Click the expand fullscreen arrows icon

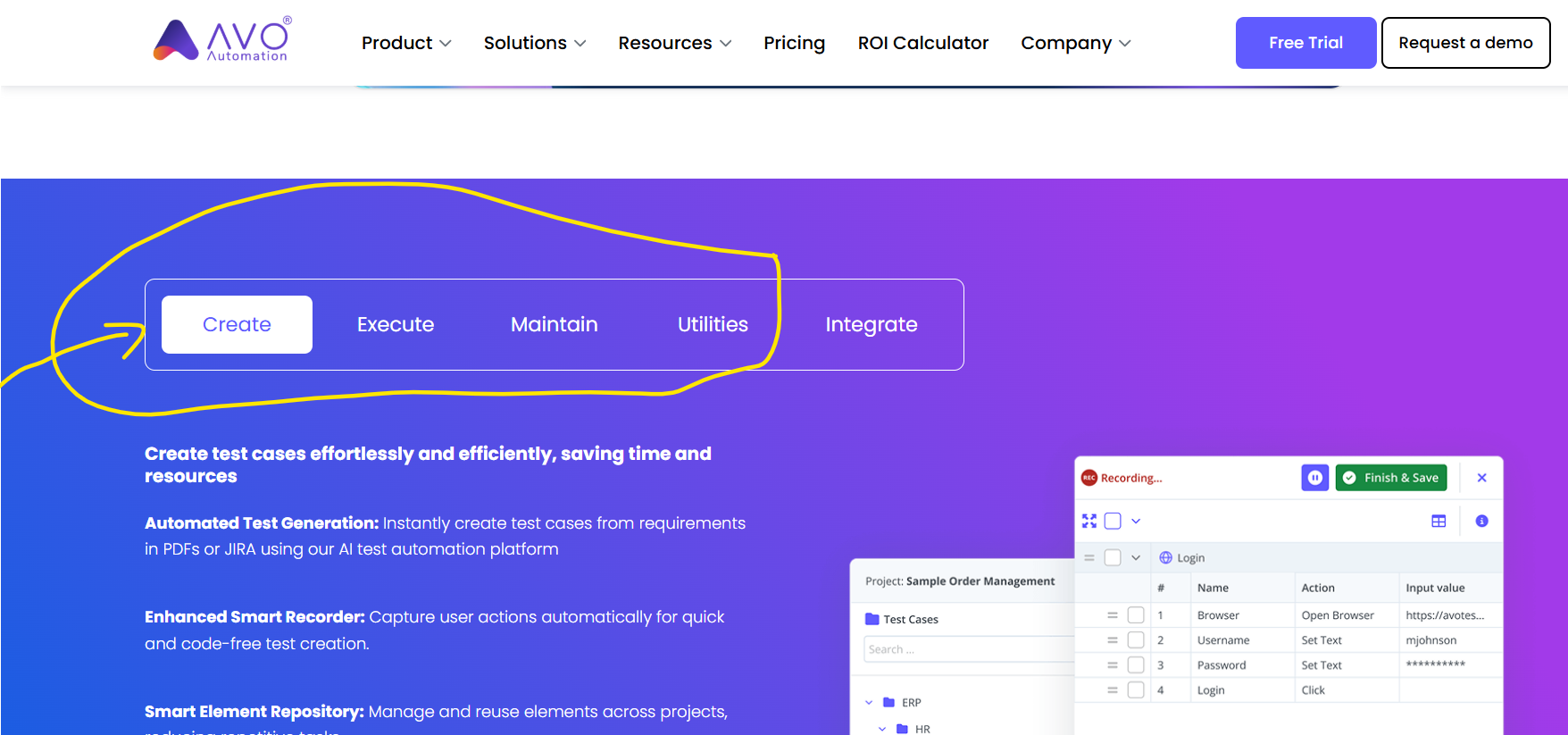(1088, 521)
